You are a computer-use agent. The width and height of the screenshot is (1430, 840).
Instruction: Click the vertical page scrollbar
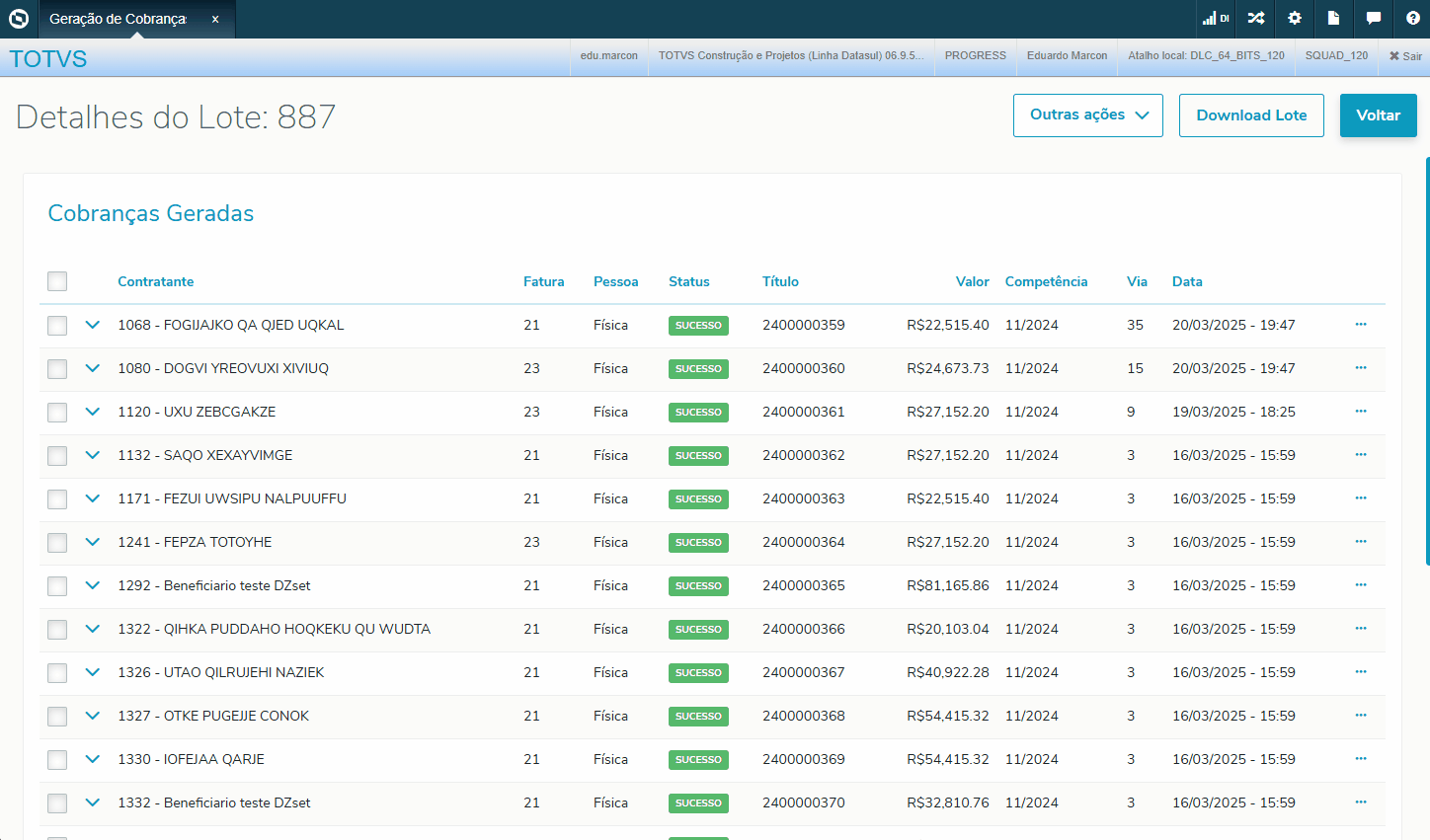coord(1427,361)
